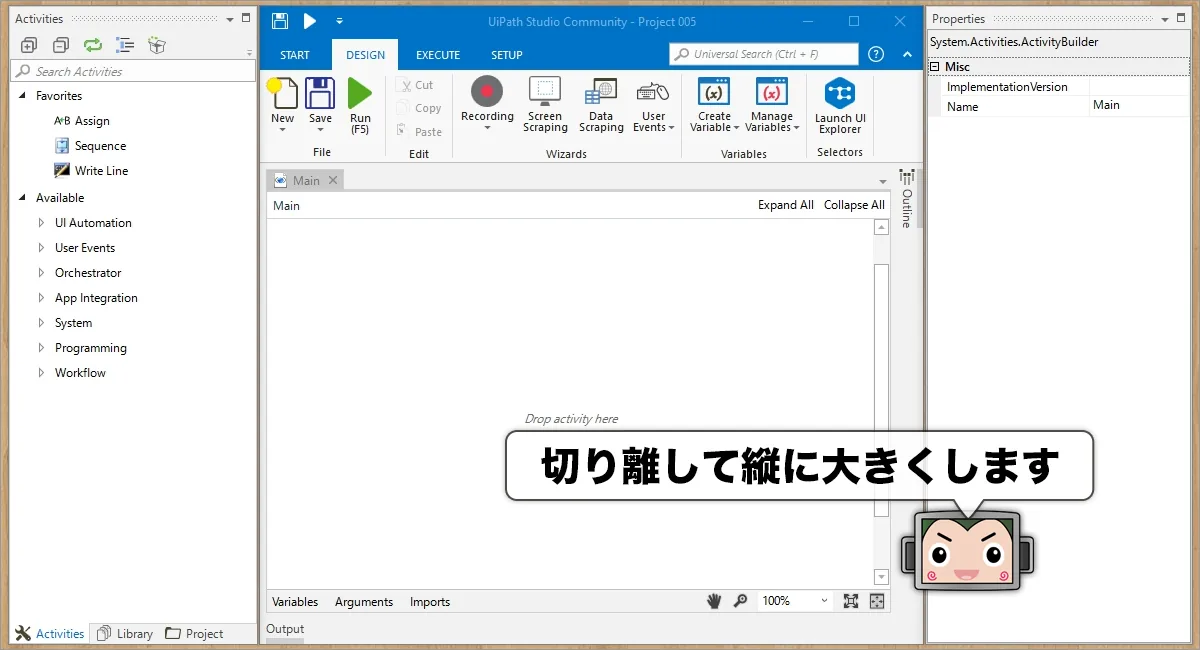Click the tree view options icon in Activities
Viewport: 1200px width, 650px height.
click(x=125, y=45)
